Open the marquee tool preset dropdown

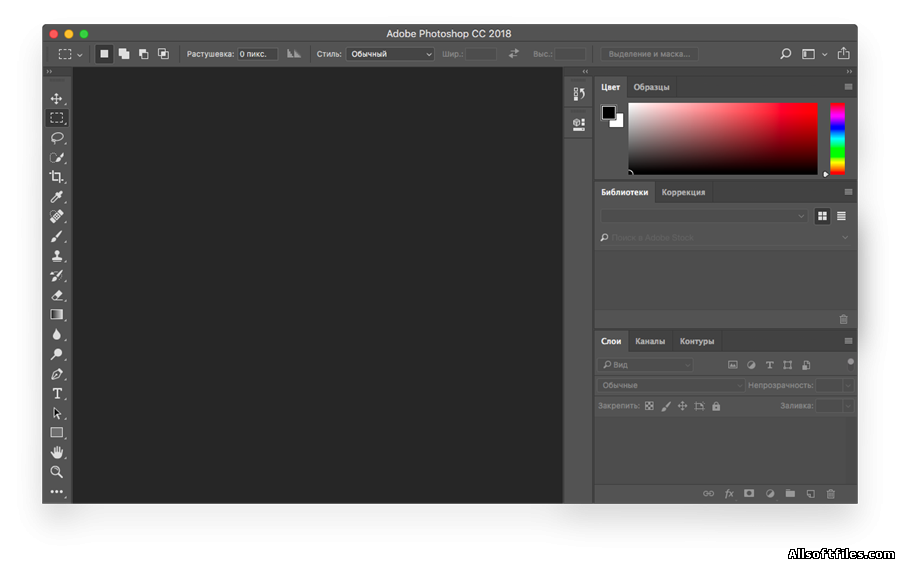[x=80, y=55]
